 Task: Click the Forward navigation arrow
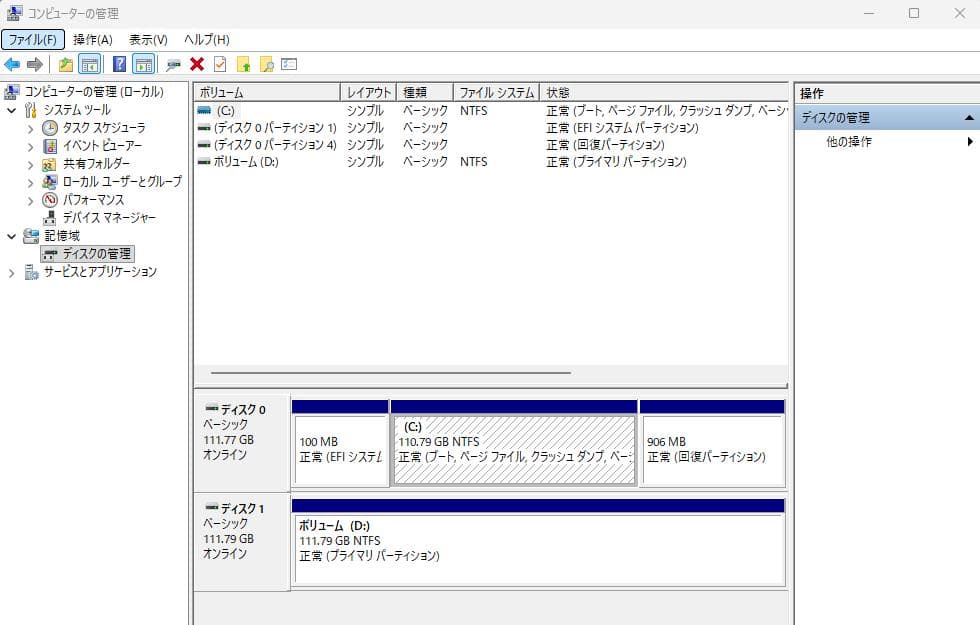click(33, 63)
